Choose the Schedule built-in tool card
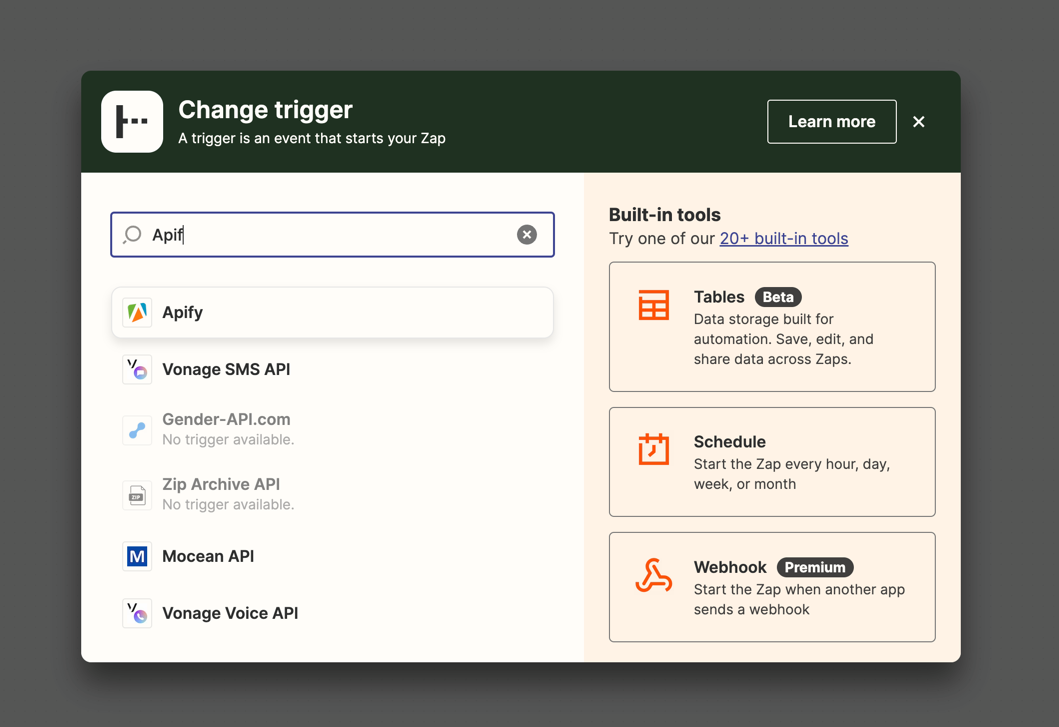Image resolution: width=1059 pixels, height=727 pixels. click(772, 462)
